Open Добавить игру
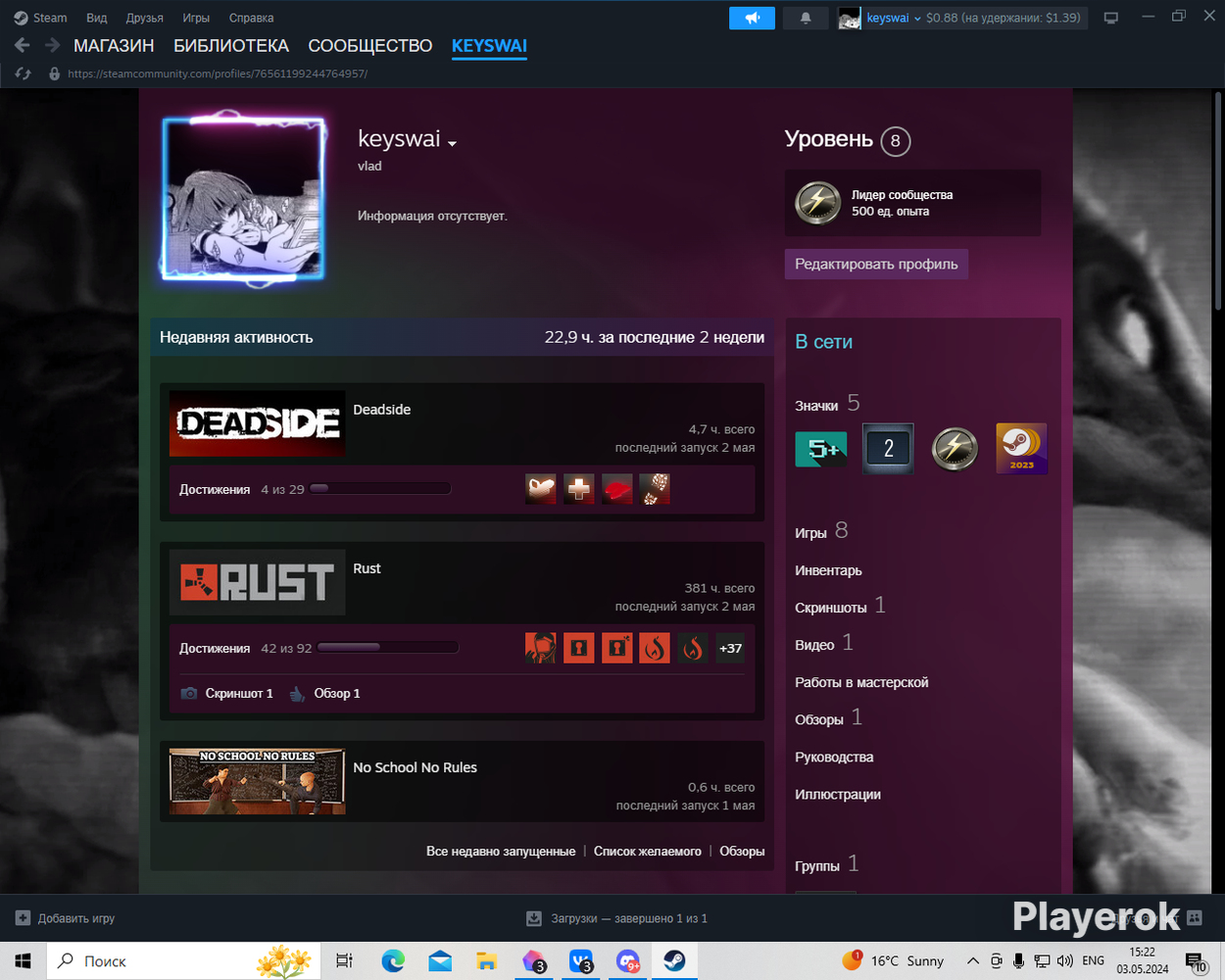Screen dimensions: 1225x980 pos(65,918)
